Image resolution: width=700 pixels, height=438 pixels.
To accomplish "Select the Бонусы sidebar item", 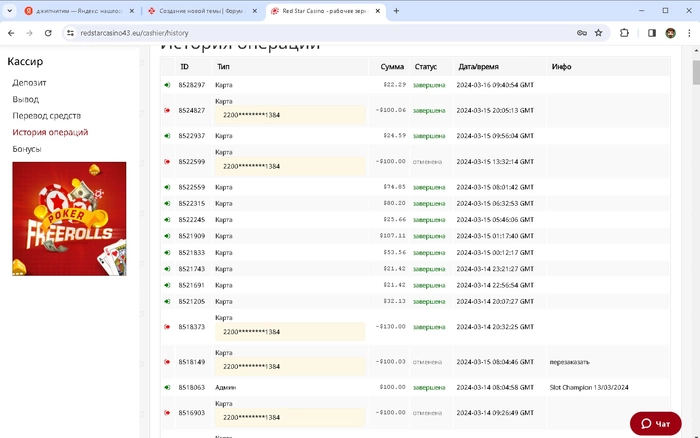I will click(27, 149).
